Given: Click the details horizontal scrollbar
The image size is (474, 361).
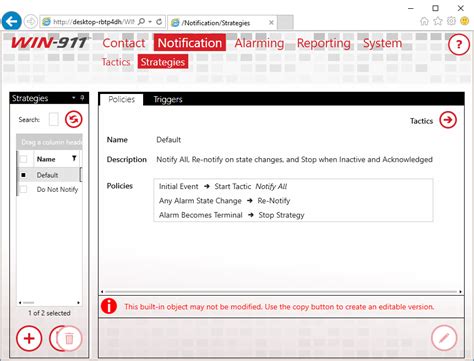Looking at the screenshot, I should (x=281, y=292).
